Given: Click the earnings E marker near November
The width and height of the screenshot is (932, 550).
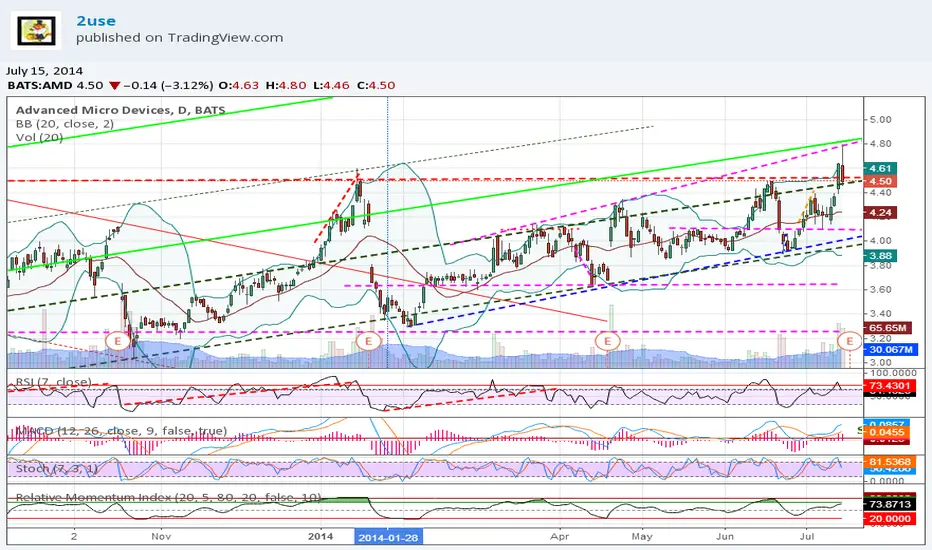Looking at the screenshot, I should [118, 341].
